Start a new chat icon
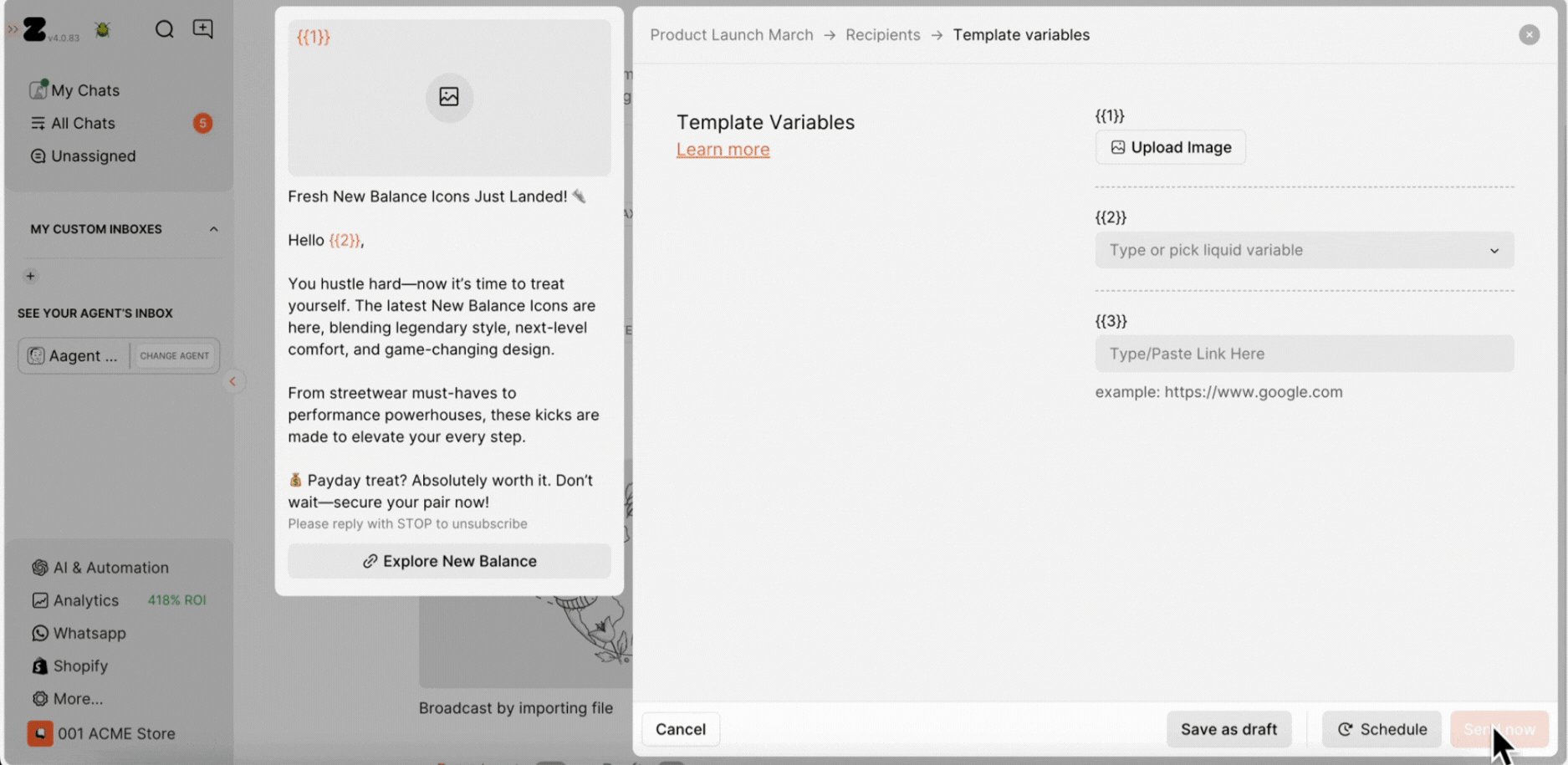 202,29
